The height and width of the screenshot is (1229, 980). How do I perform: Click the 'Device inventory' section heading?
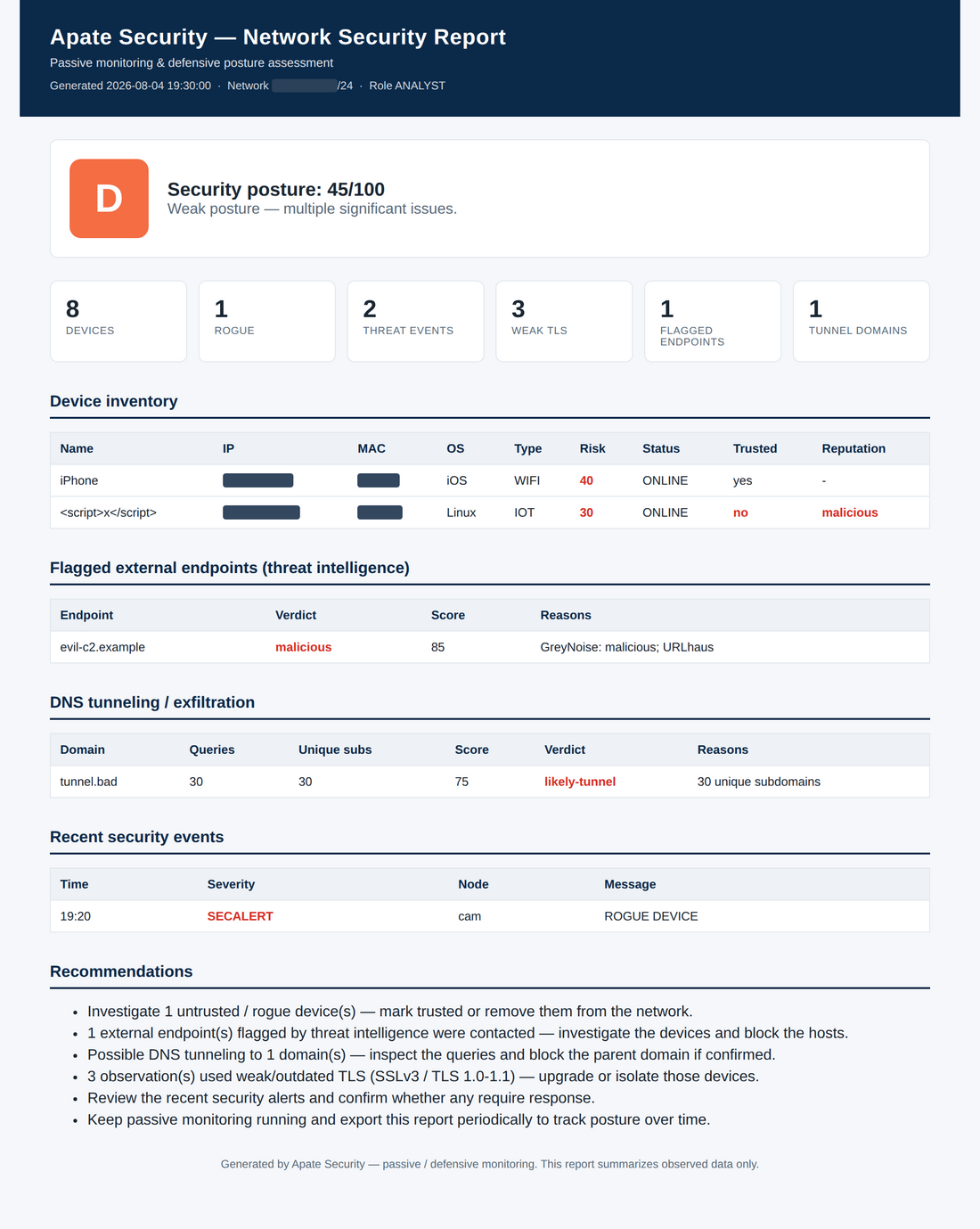(x=114, y=401)
